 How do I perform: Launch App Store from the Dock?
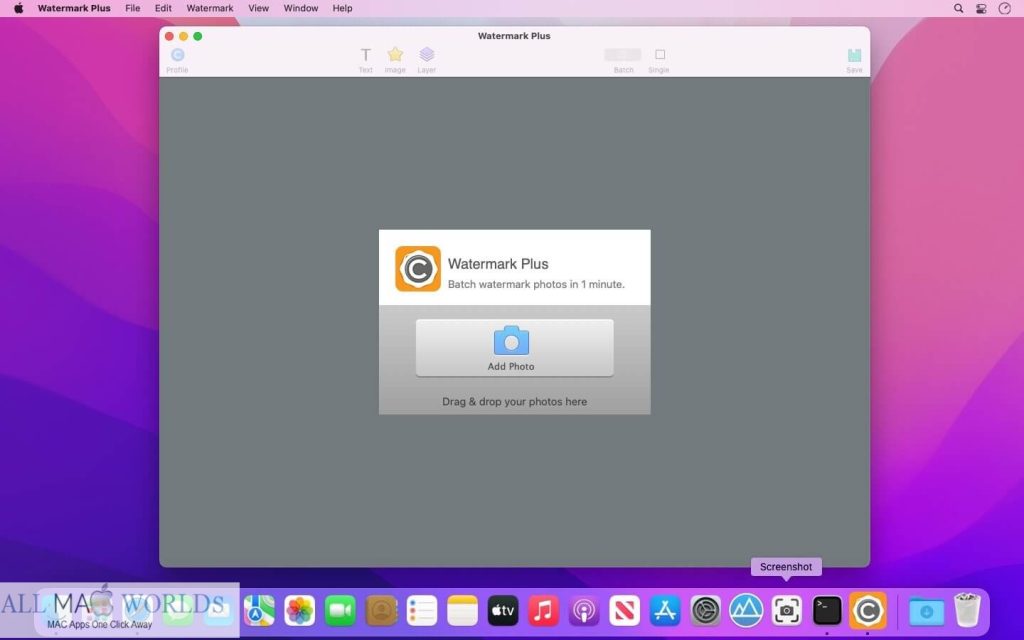[x=665, y=611]
